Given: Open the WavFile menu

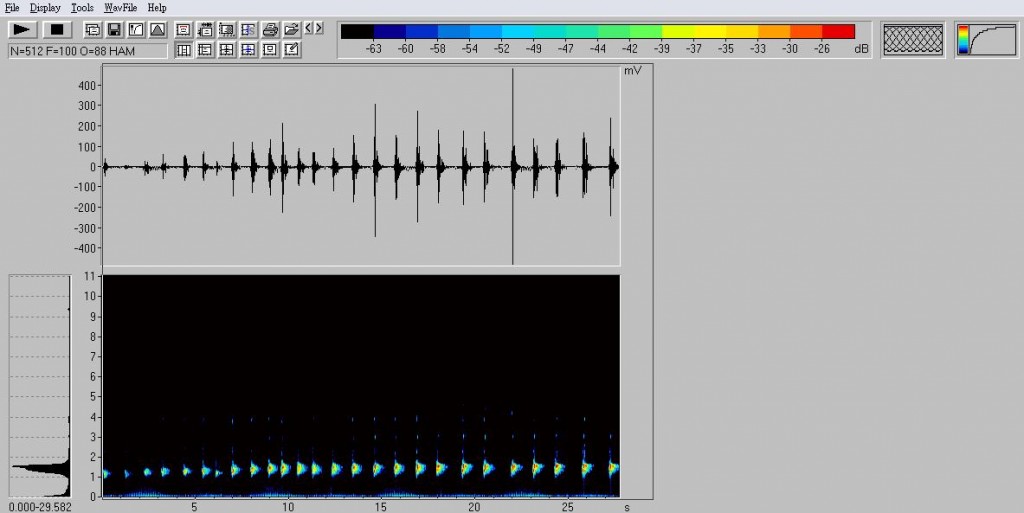Looking at the screenshot, I should tap(121, 7).
